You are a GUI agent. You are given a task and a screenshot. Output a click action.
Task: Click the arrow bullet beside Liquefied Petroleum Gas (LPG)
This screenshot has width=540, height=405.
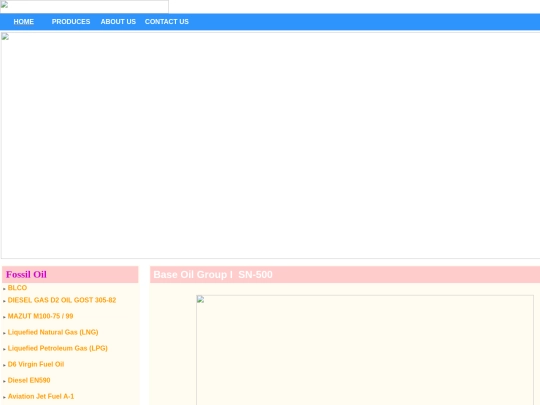[4, 349]
